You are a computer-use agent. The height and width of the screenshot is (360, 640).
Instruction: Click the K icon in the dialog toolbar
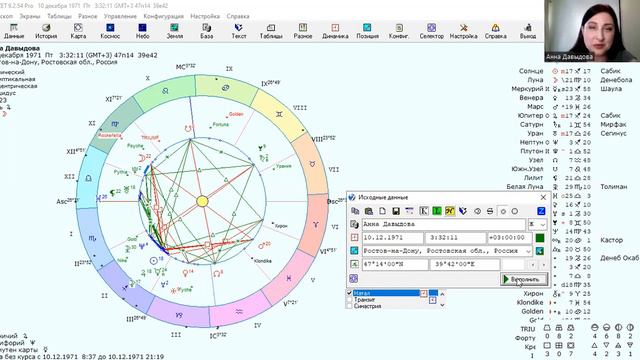click(424, 211)
